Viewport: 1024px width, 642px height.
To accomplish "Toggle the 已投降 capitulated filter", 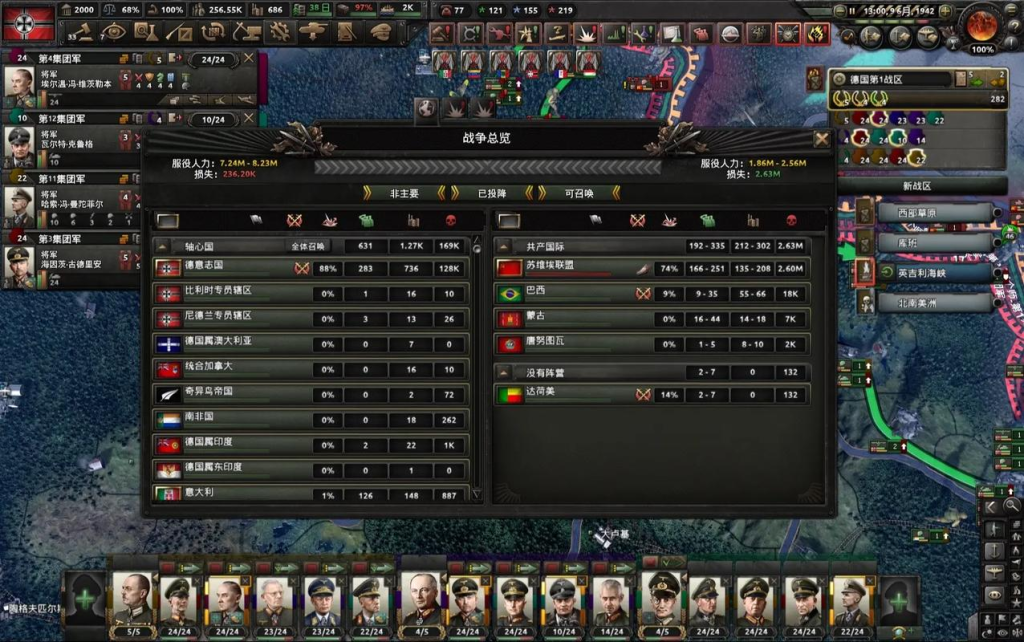I will pyautogui.click(x=492, y=193).
